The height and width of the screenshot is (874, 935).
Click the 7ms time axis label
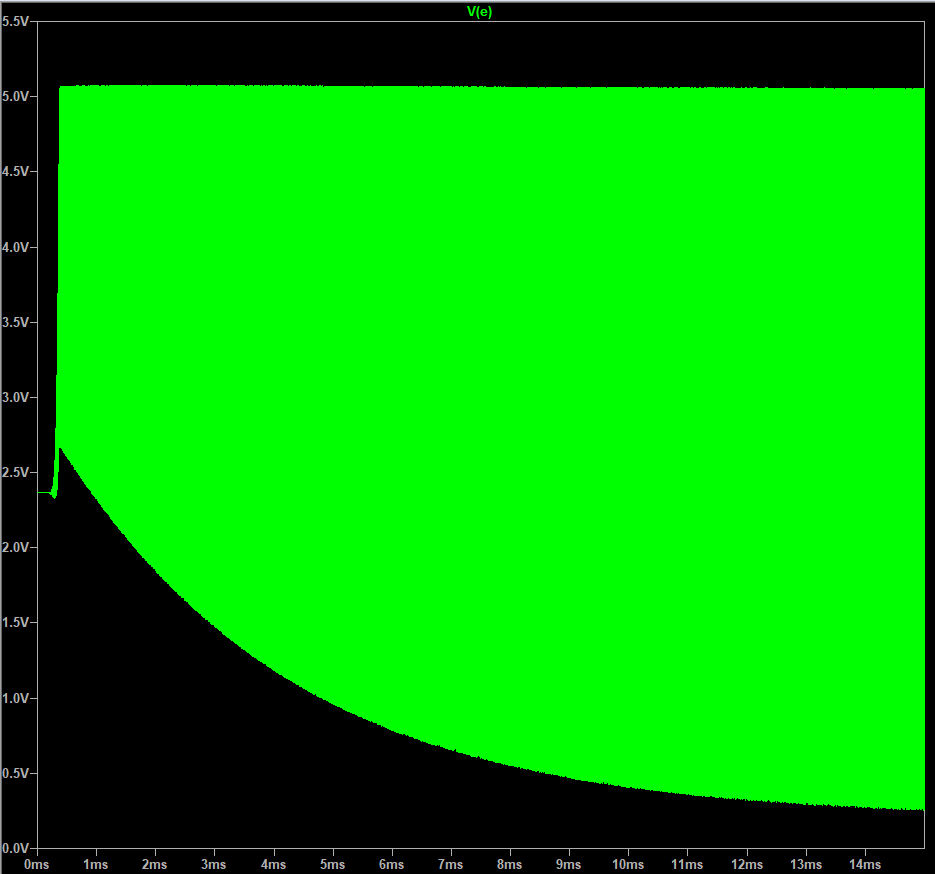pos(450,864)
